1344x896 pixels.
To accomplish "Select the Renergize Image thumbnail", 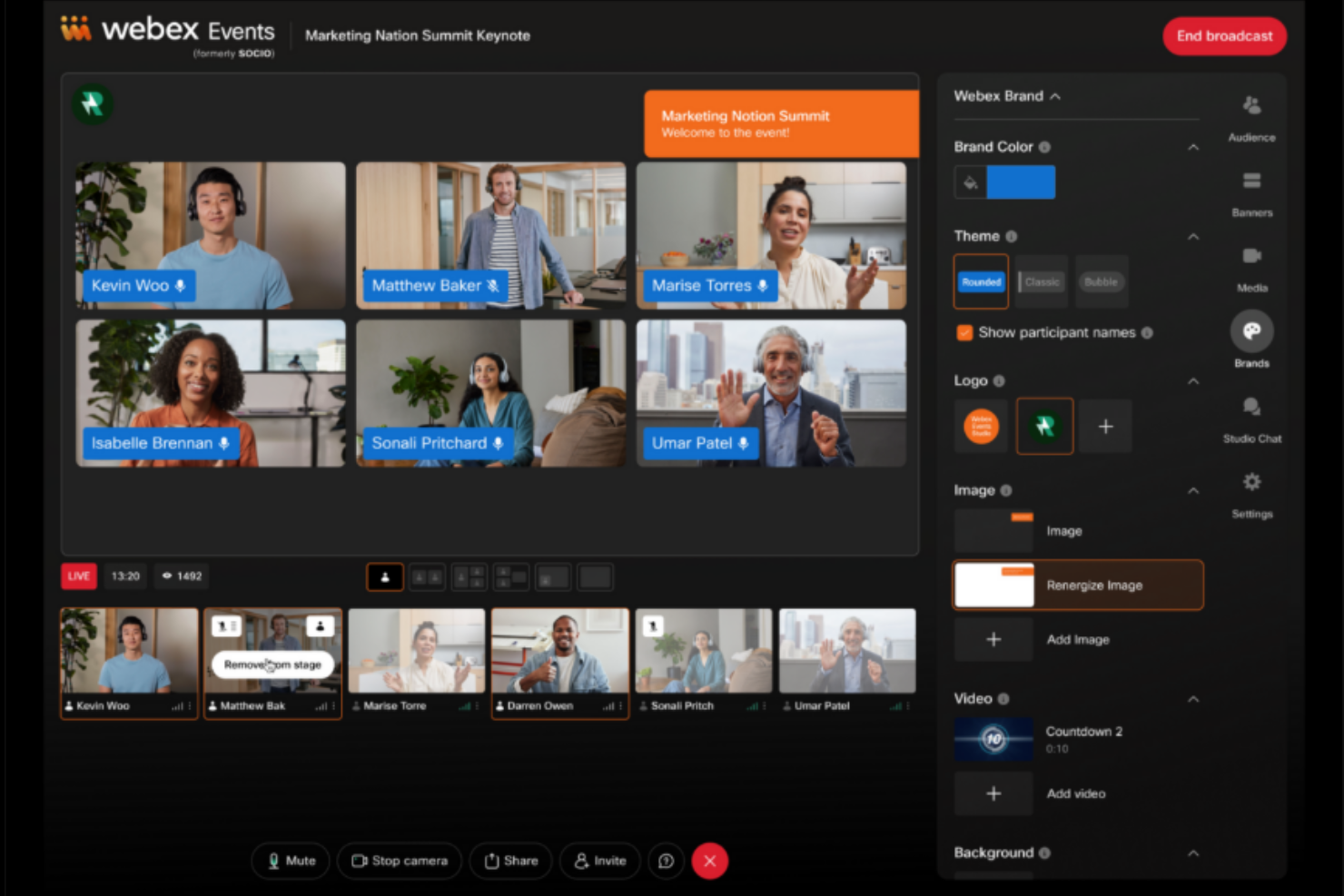I will (993, 585).
